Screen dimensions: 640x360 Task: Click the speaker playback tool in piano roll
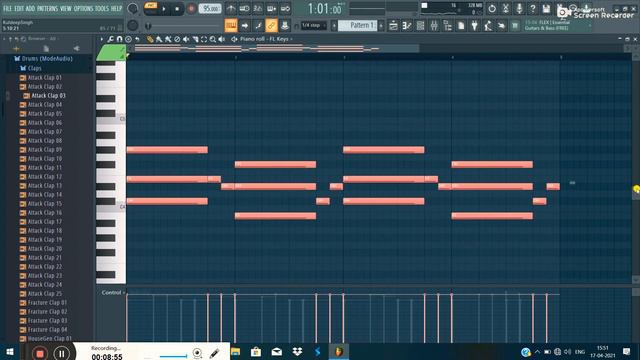point(222,39)
